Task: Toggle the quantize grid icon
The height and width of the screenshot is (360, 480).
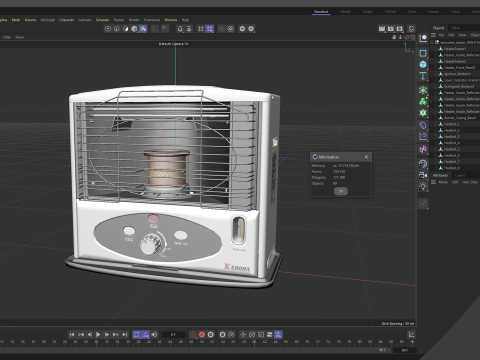Action: pyautogui.click(x=201, y=29)
